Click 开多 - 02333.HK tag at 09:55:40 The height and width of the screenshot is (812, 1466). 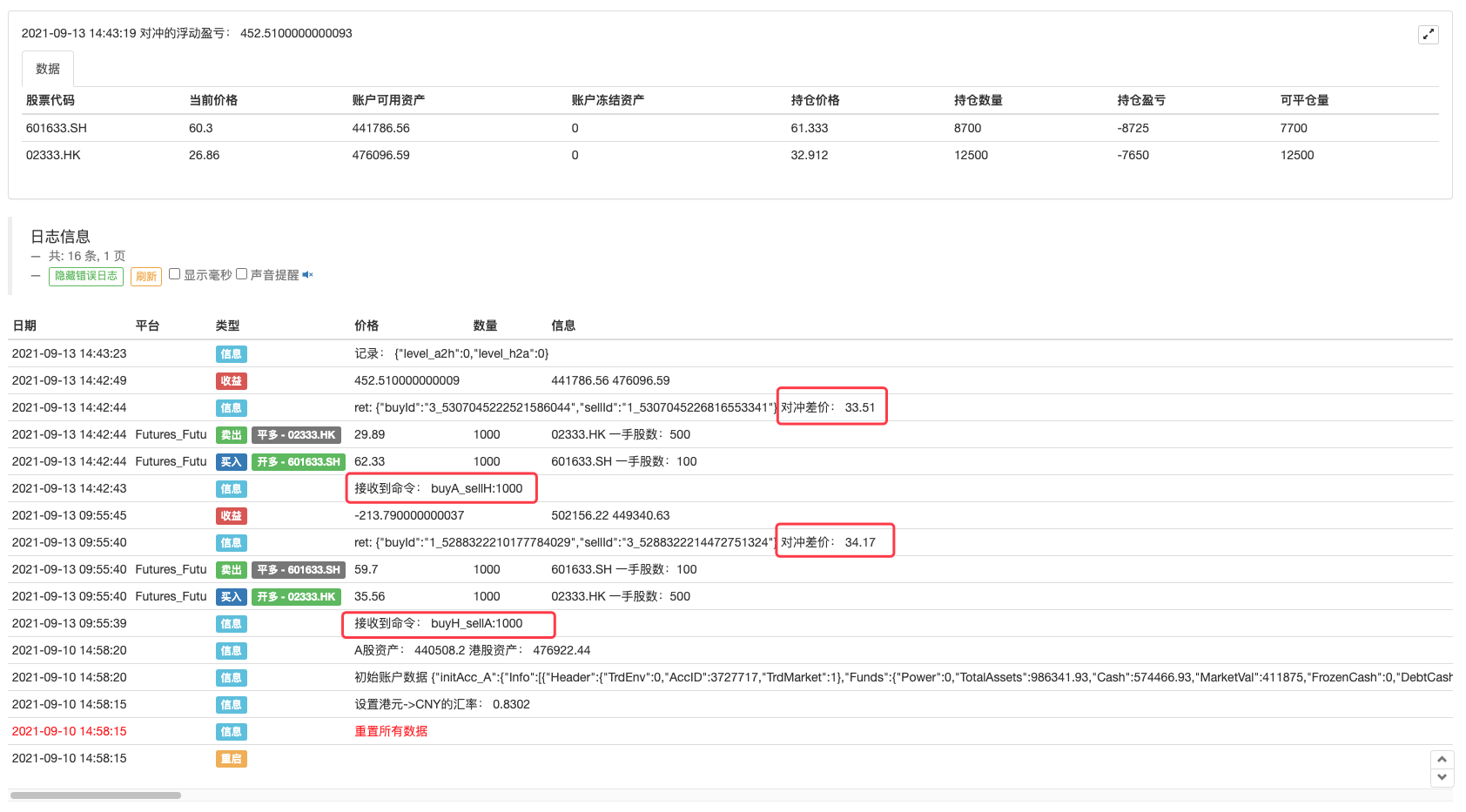[x=296, y=597]
